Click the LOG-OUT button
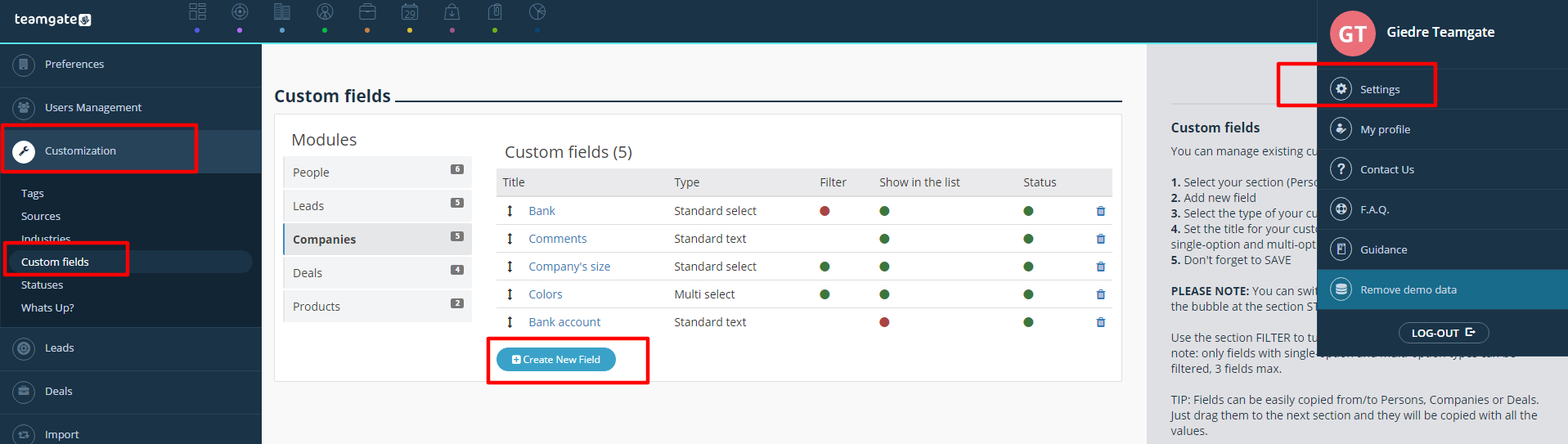This screenshot has width=1568, height=444. (x=1444, y=333)
